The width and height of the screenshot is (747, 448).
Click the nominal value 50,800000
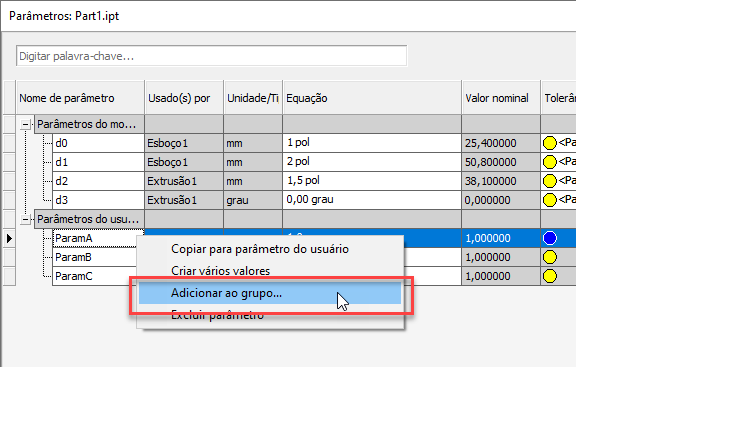[501, 162]
